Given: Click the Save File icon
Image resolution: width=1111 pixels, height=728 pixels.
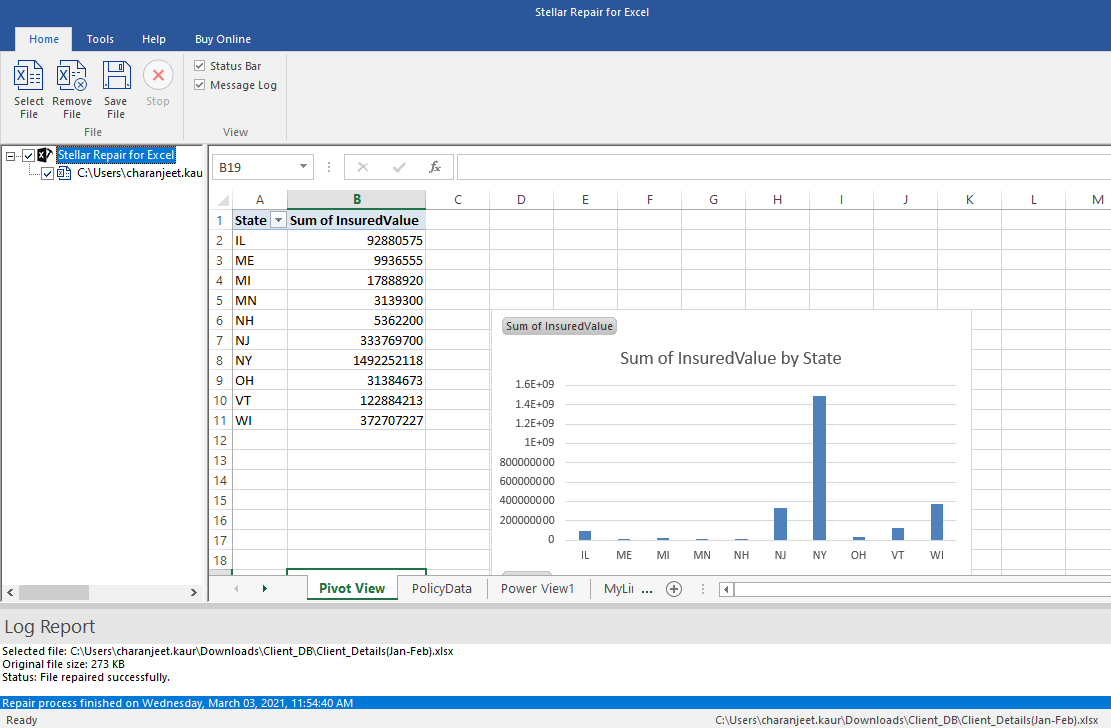Looking at the screenshot, I should point(116,78).
